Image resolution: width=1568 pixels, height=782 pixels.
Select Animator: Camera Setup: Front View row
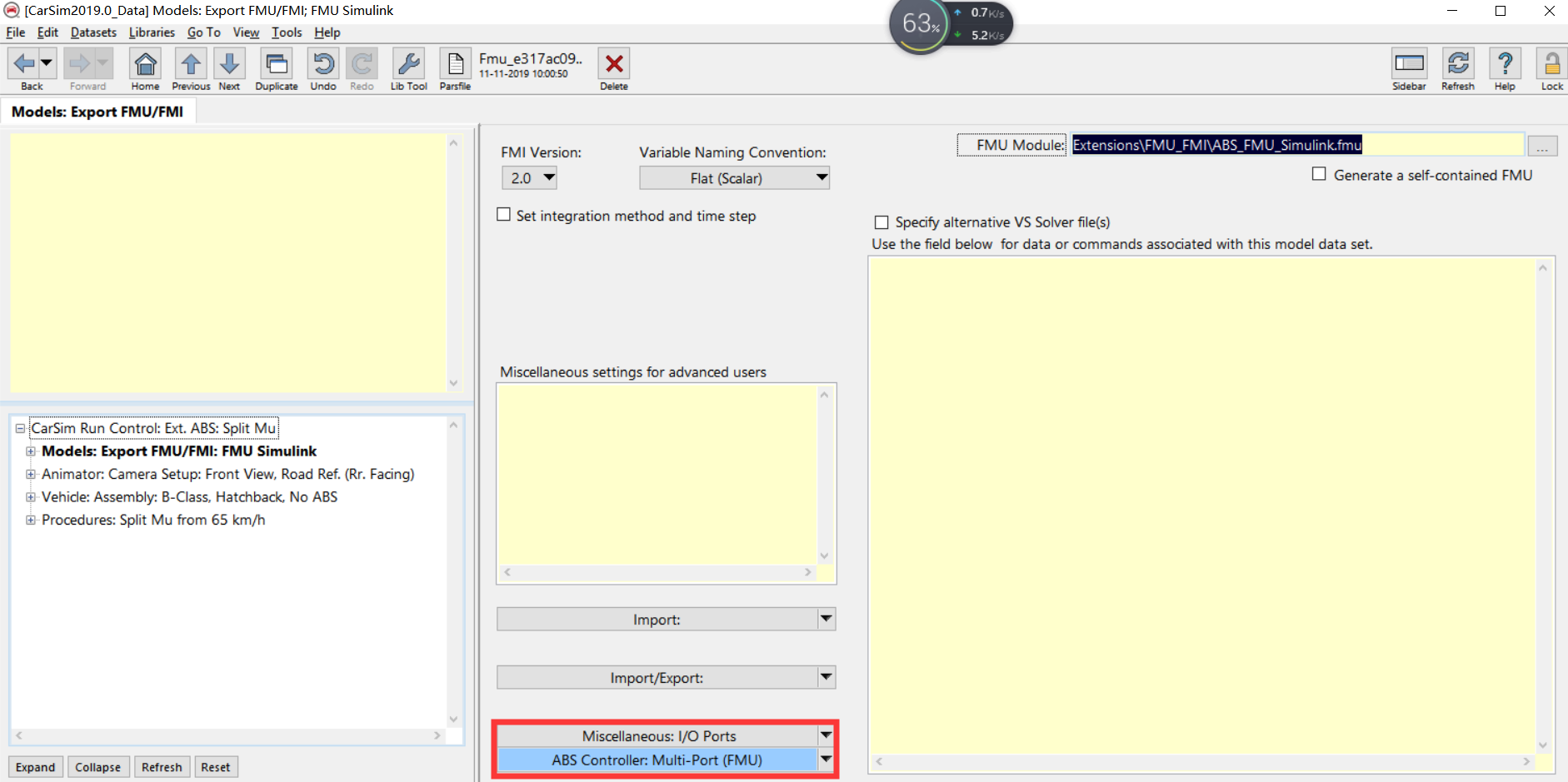pyautogui.click(x=227, y=474)
